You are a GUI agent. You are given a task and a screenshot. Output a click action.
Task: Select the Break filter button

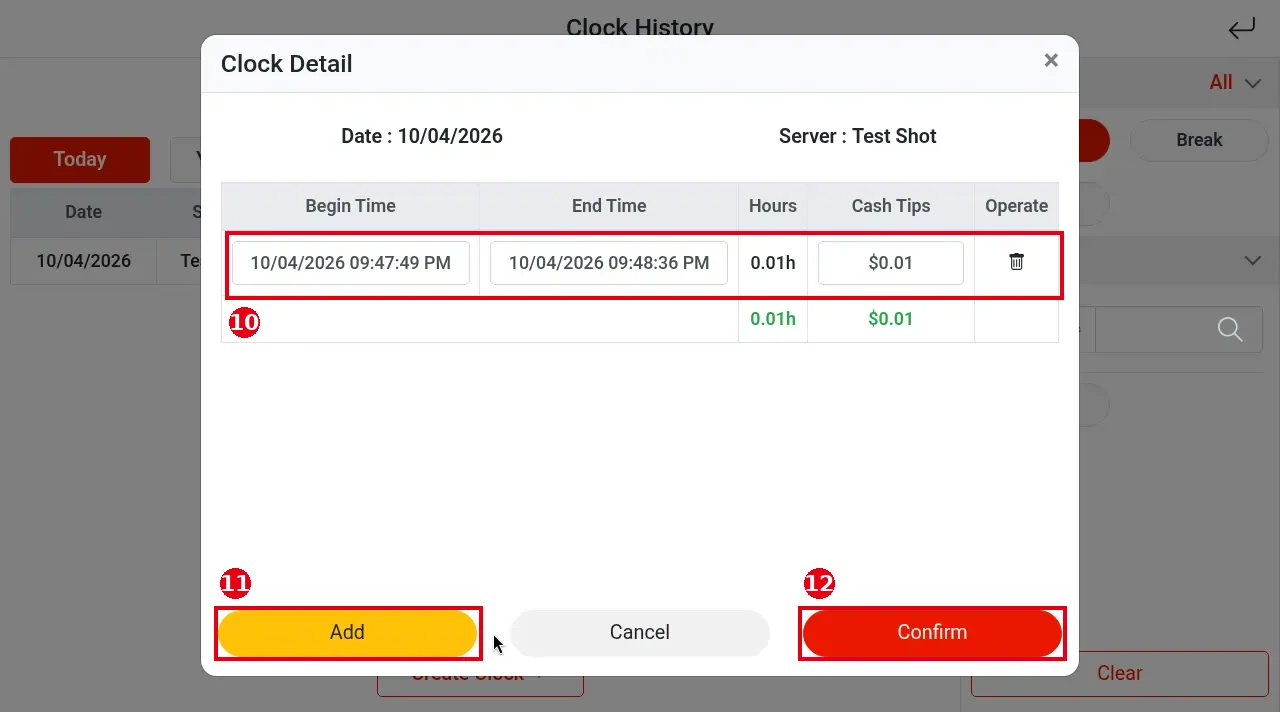1199,140
